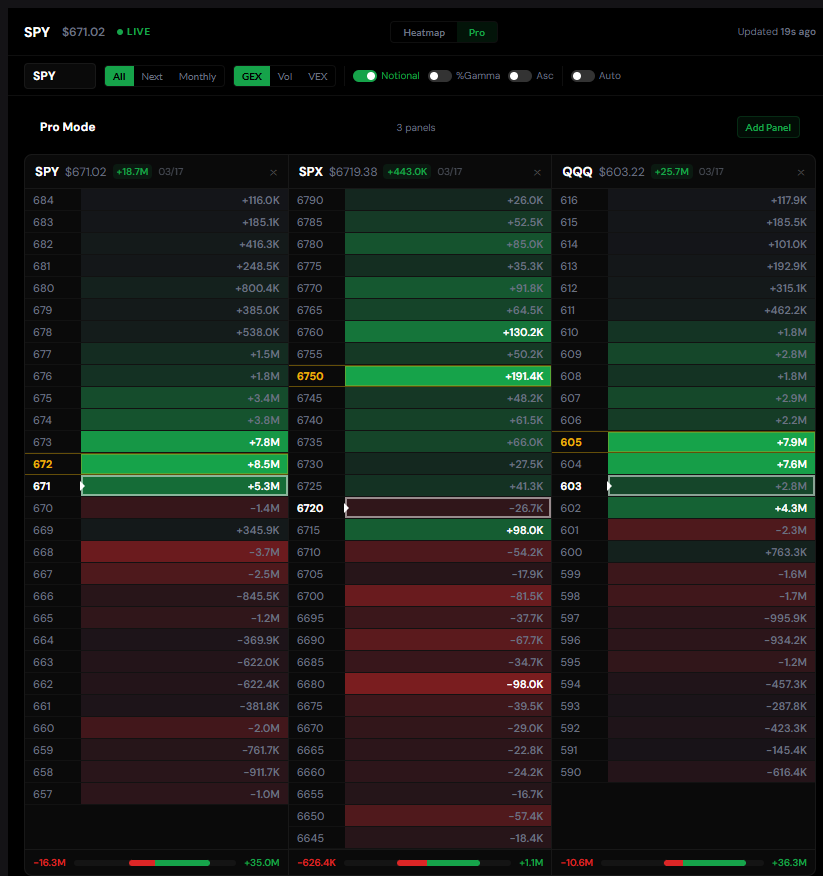Click QQQ panel +25.7M net badge
Image resolution: width=823 pixels, height=876 pixels.
pyautogui.click(x=672, y=172)
